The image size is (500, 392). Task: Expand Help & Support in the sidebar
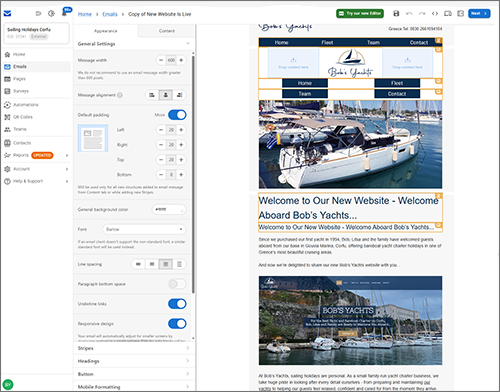37,181
